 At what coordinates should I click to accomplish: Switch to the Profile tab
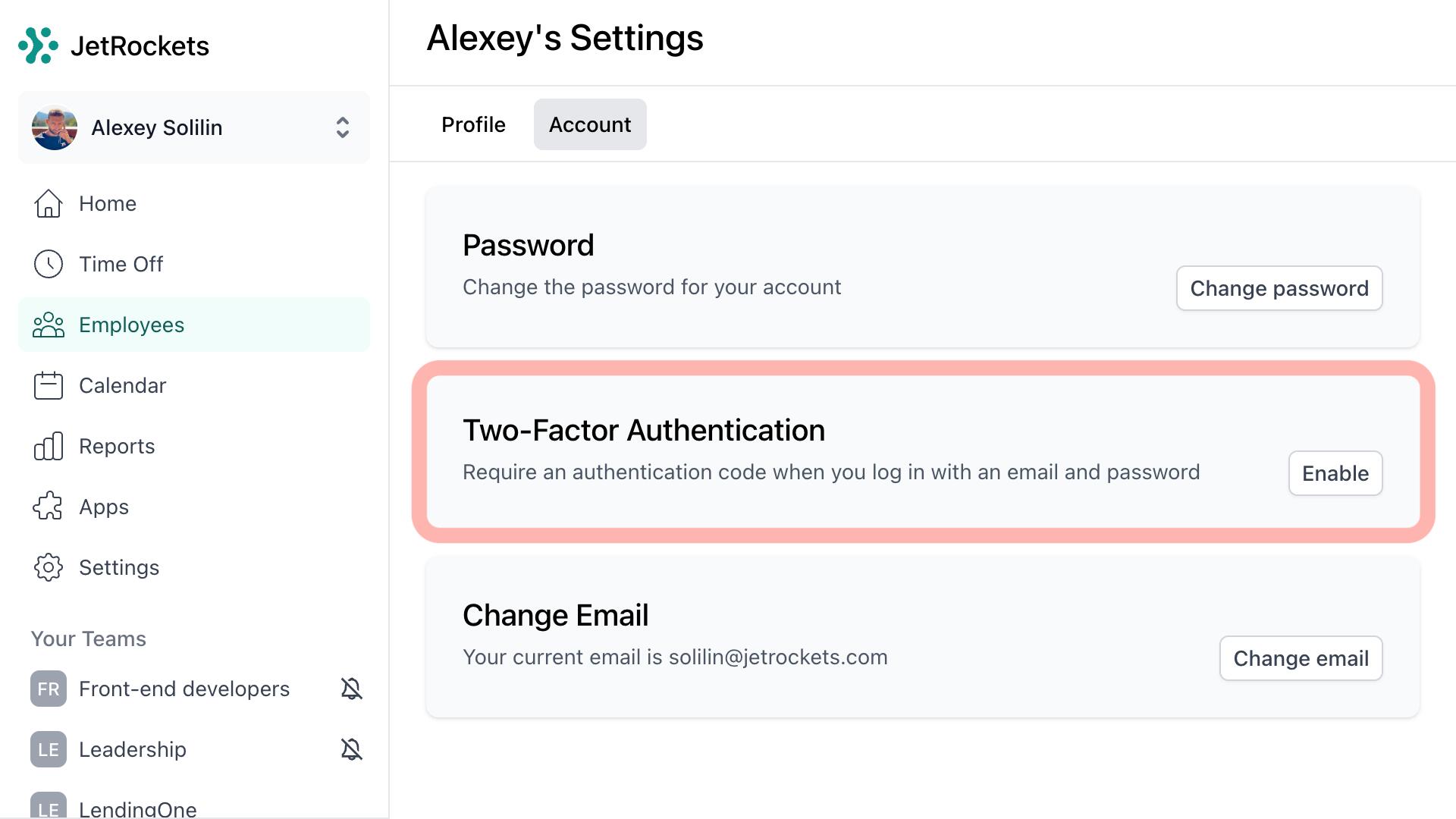pos(473,124)
